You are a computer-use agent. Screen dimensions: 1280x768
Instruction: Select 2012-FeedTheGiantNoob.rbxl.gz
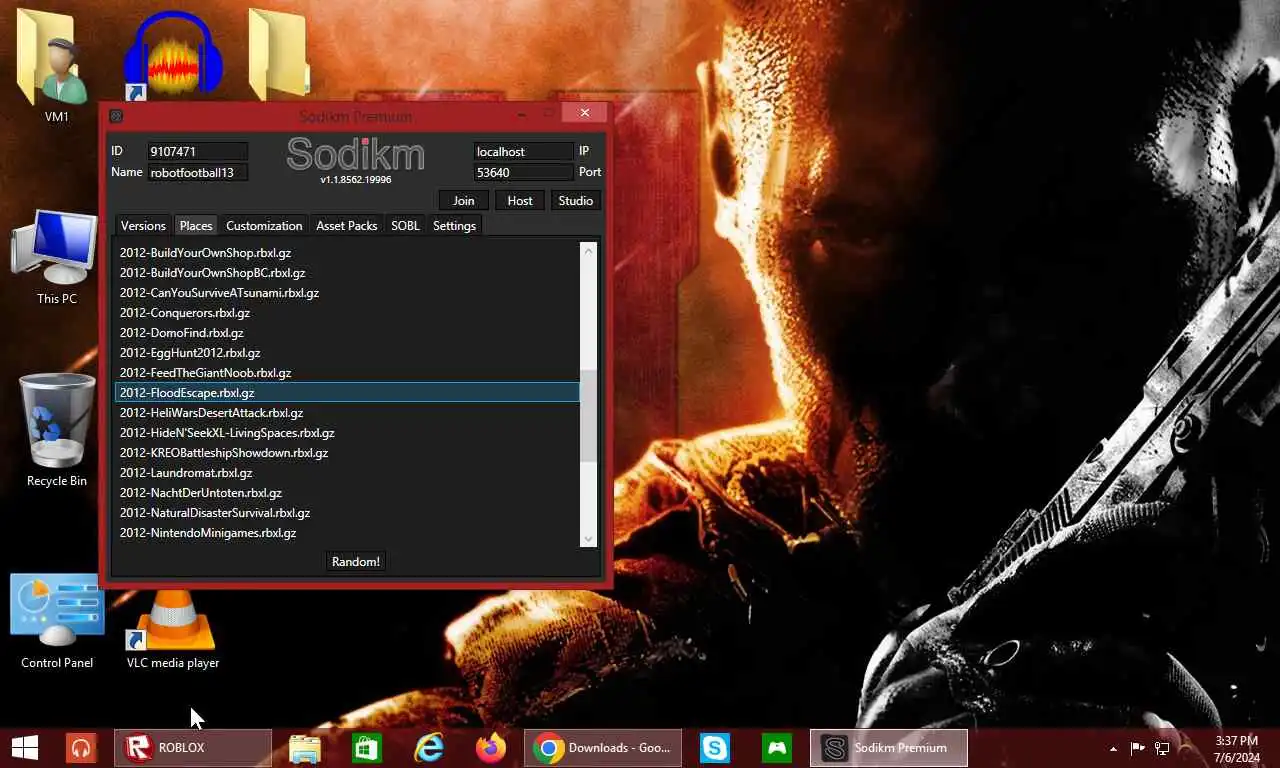pyautogui.click(x=347, y=373)
